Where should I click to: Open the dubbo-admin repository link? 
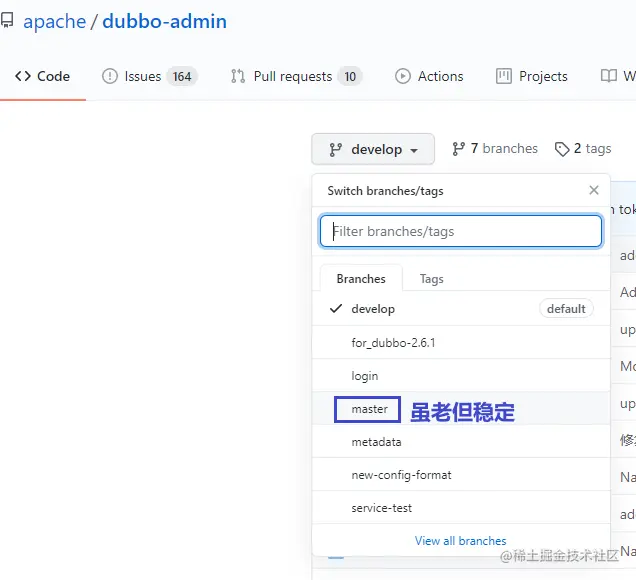(x=164, y=21)
